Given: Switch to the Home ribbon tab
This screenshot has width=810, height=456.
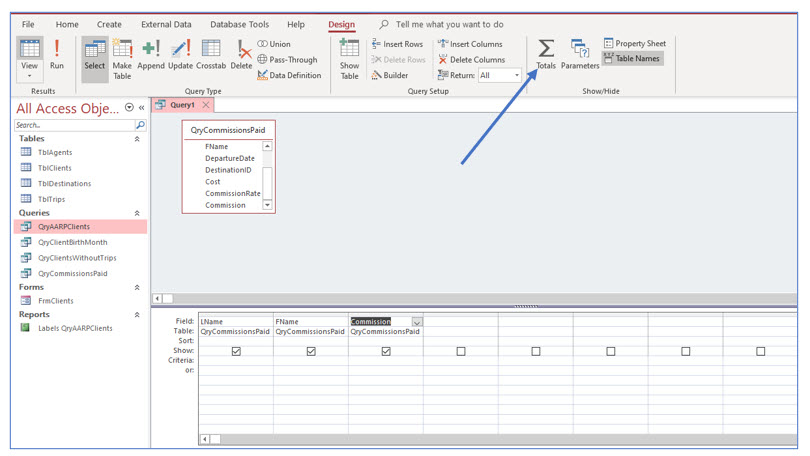Looking at the screenshot, I should (x=67, y=24).
